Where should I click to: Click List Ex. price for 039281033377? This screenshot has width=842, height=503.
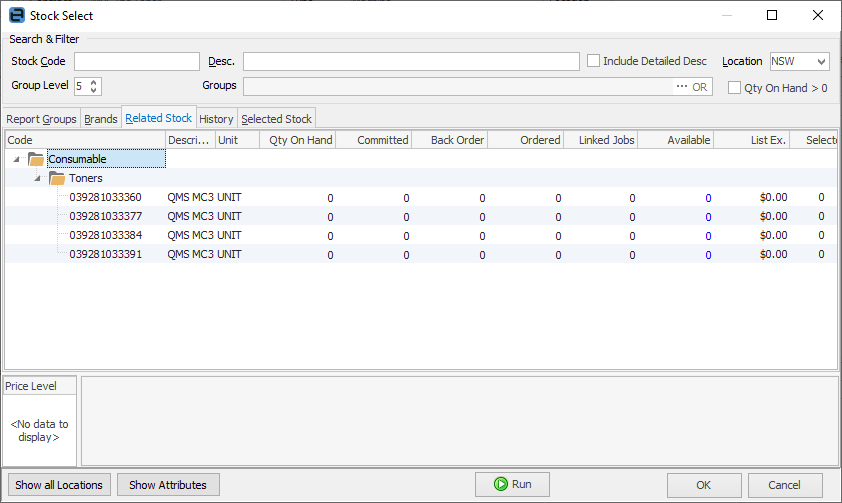point(773,216)
